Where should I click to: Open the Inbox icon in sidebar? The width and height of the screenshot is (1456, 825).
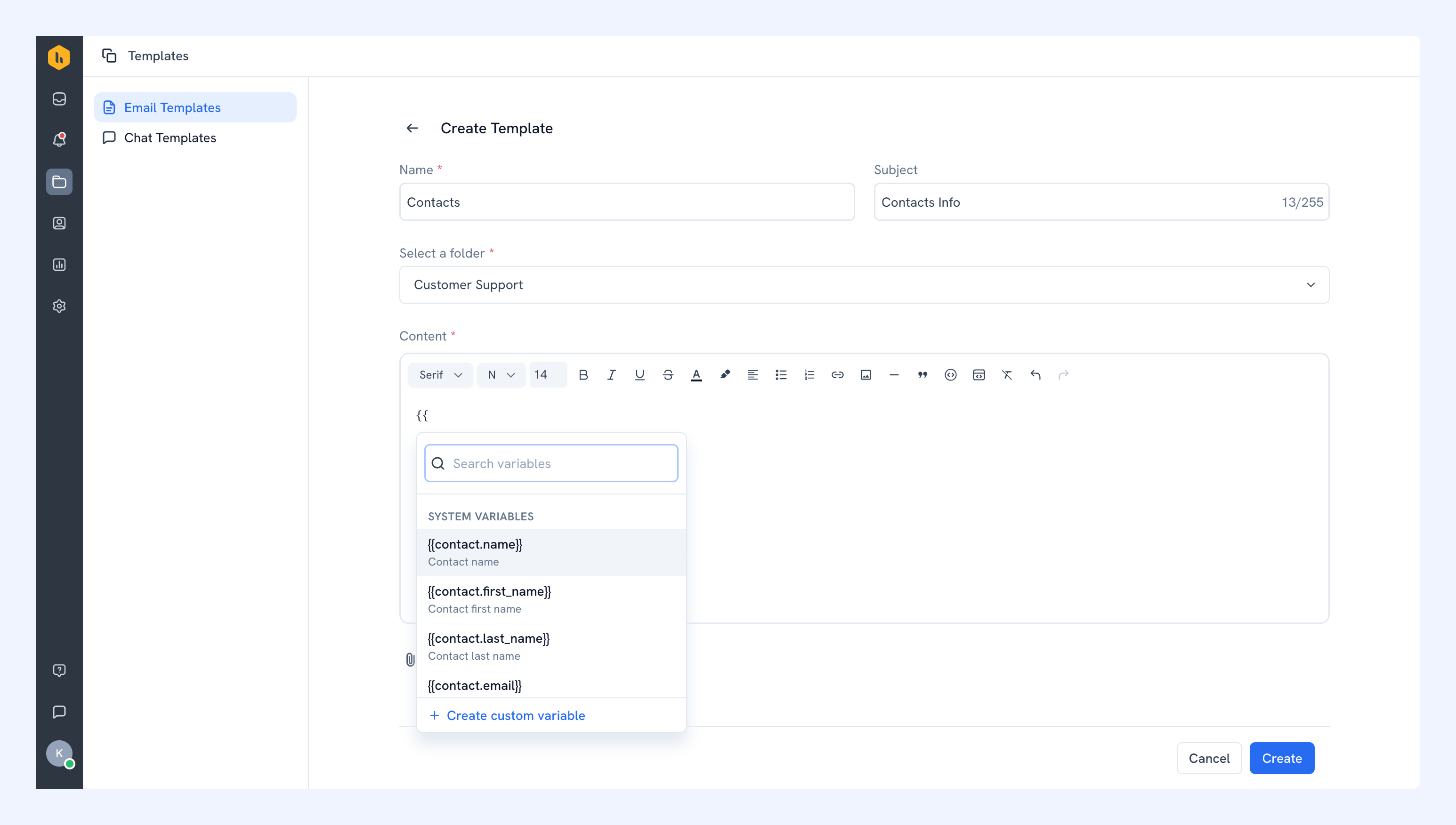pos(59,99)
